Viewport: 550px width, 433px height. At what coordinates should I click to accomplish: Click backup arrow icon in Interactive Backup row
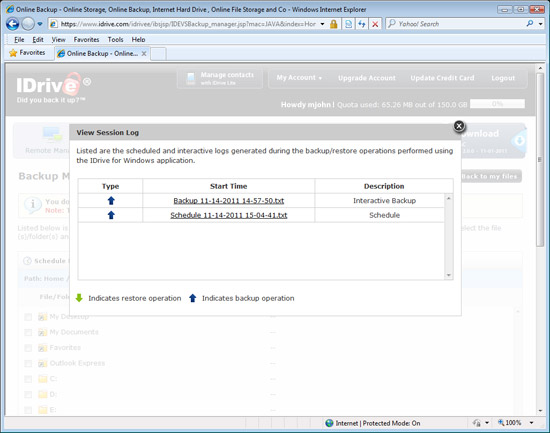[111, 201]
